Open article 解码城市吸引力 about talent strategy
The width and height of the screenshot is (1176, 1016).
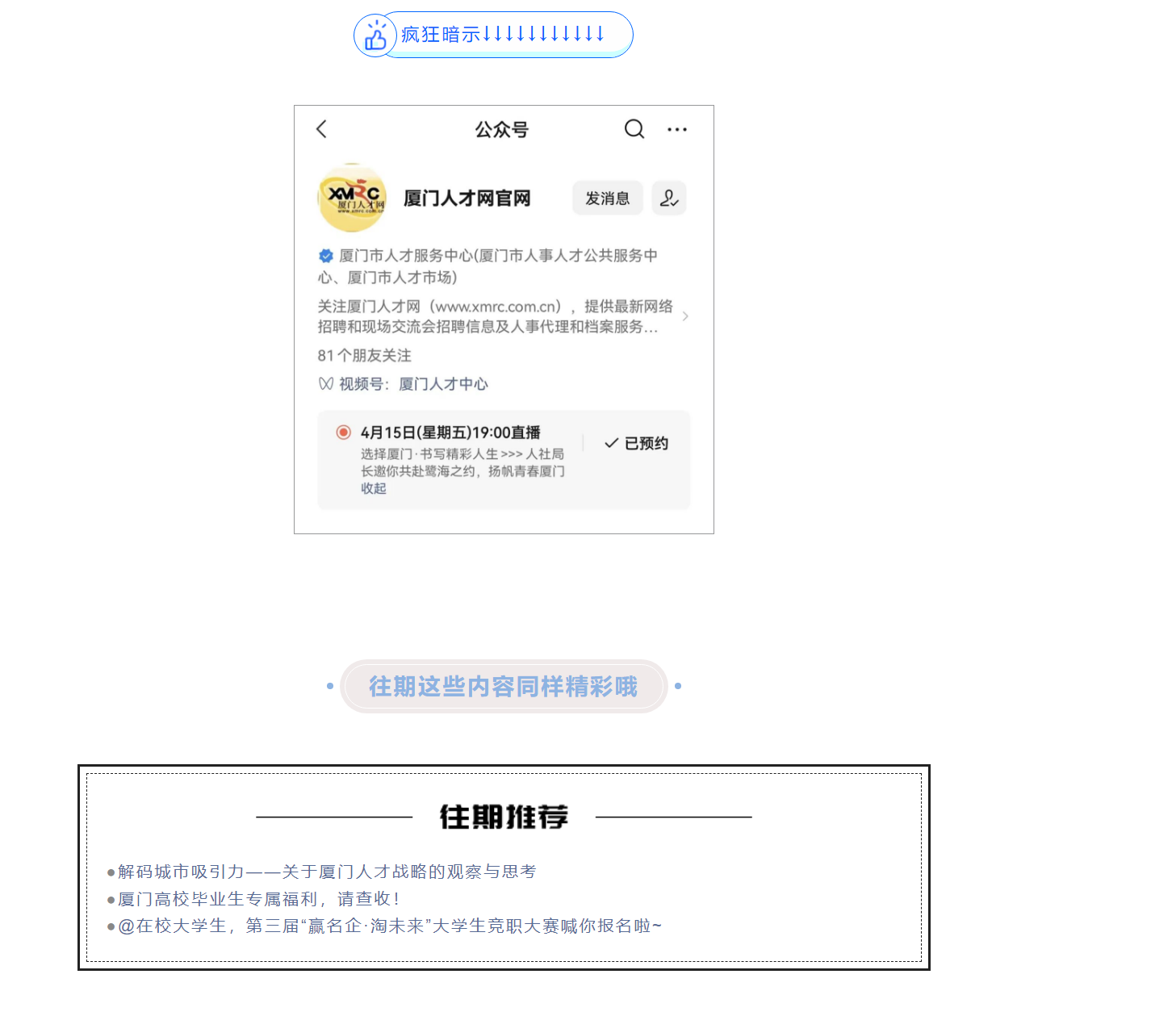[x=326, y=872]
